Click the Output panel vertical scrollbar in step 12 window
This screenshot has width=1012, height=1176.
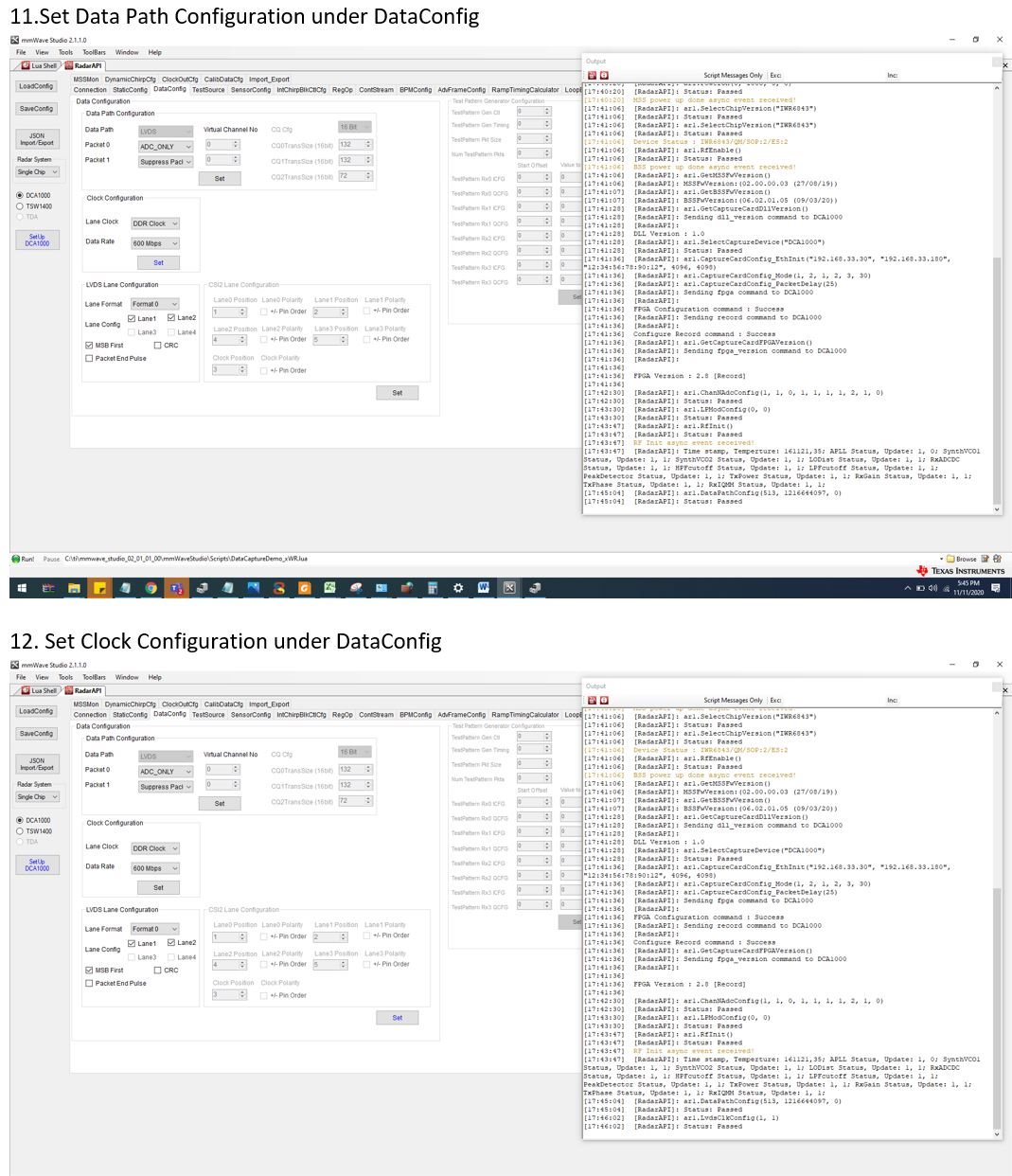pos(996,924)
